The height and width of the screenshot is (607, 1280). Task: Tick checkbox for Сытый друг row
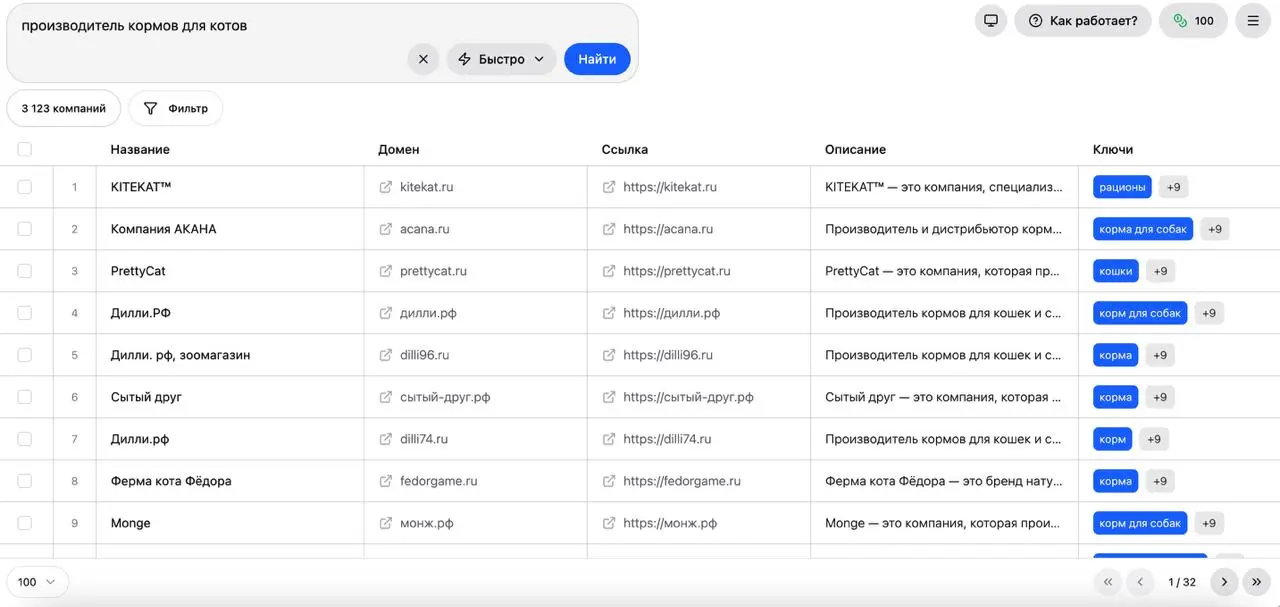point(24,397)
